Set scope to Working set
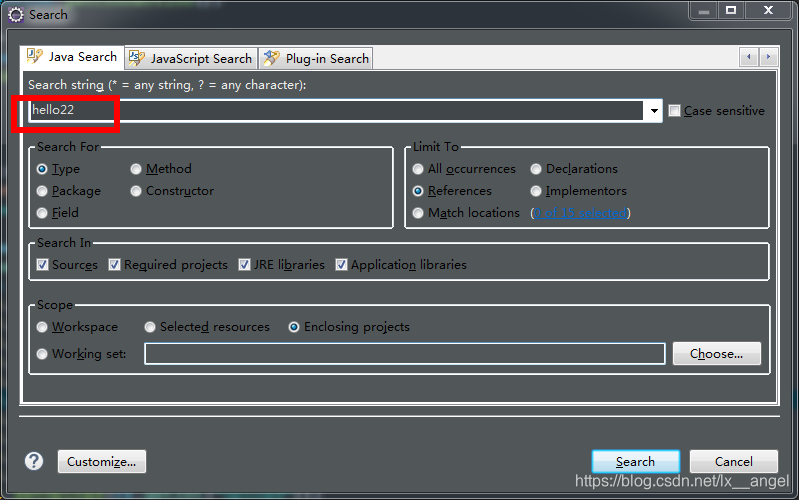 point(42,354)
